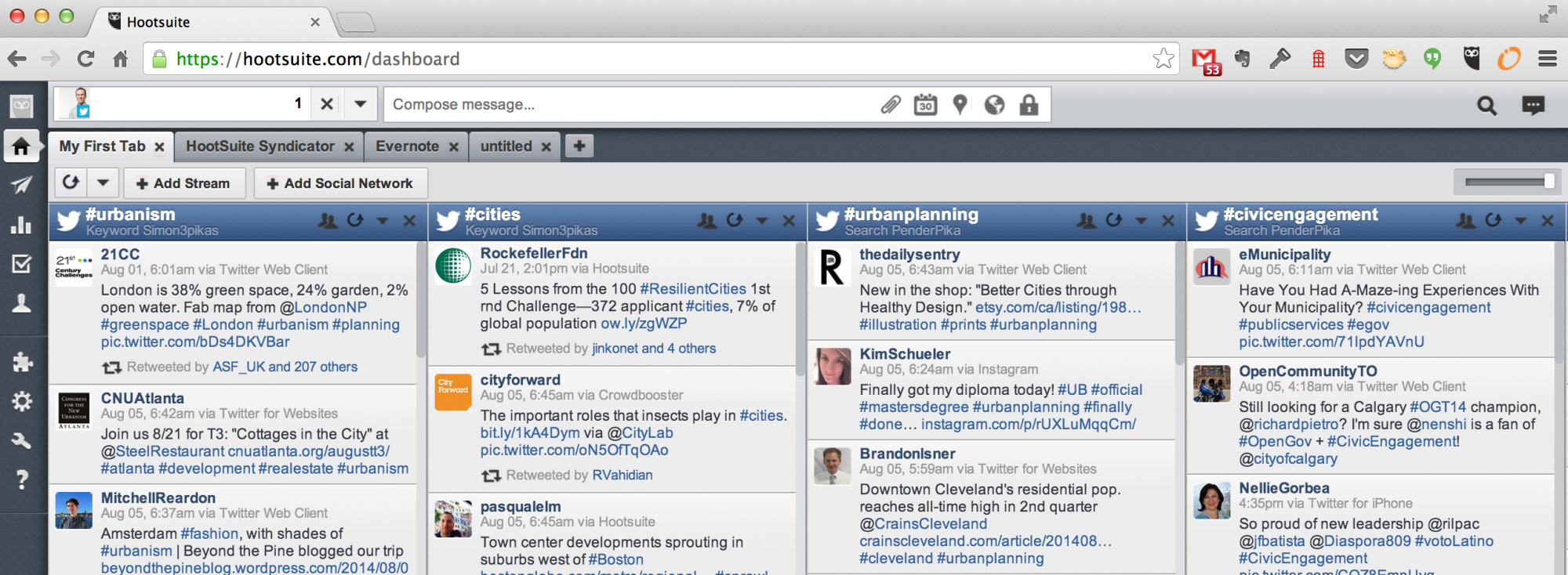Refresh the #urbanism stream
The image size is (1568, 575).
tap(355, 220)
